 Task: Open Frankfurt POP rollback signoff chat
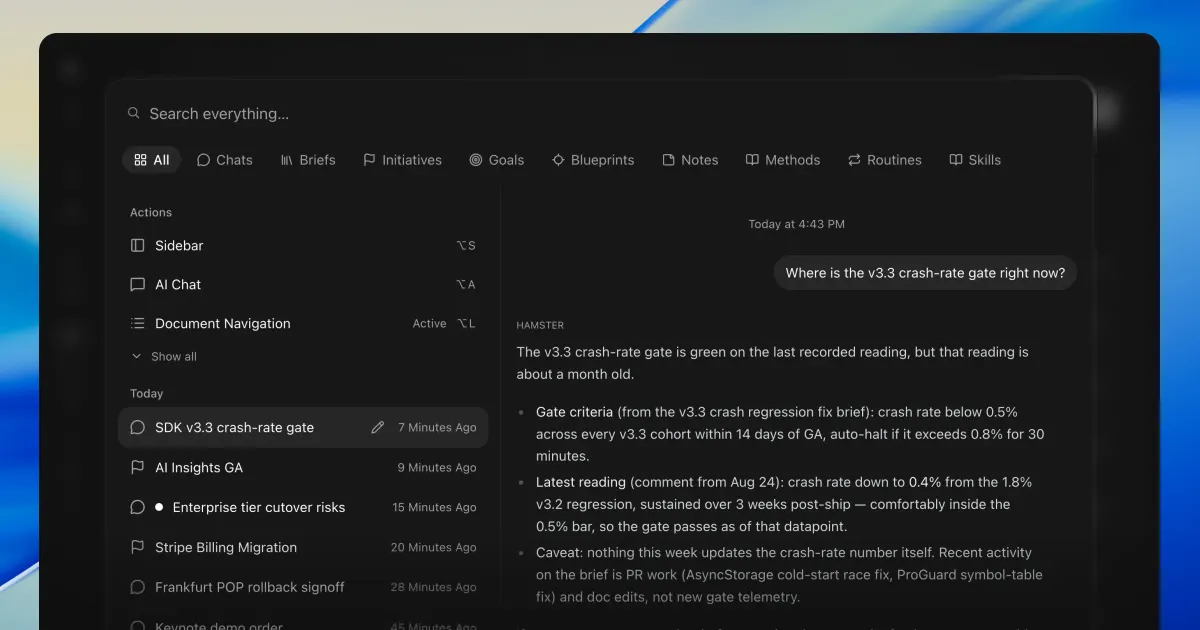click(303, 587)
